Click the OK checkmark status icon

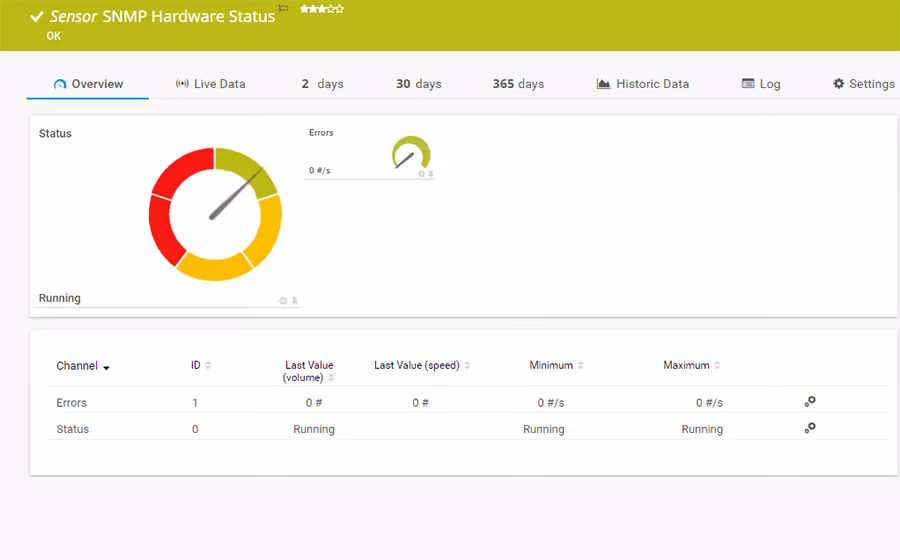point(37,17)
